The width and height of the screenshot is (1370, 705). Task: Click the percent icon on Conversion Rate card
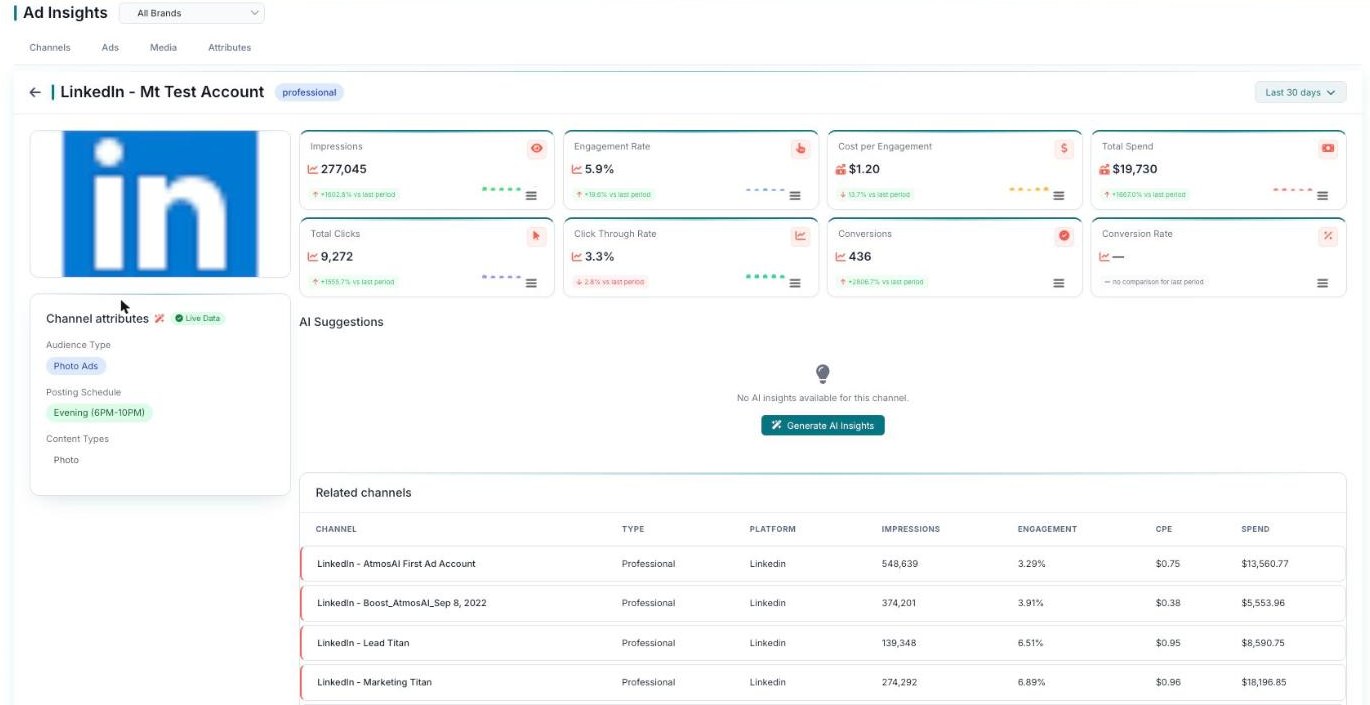click(1328, 236)
